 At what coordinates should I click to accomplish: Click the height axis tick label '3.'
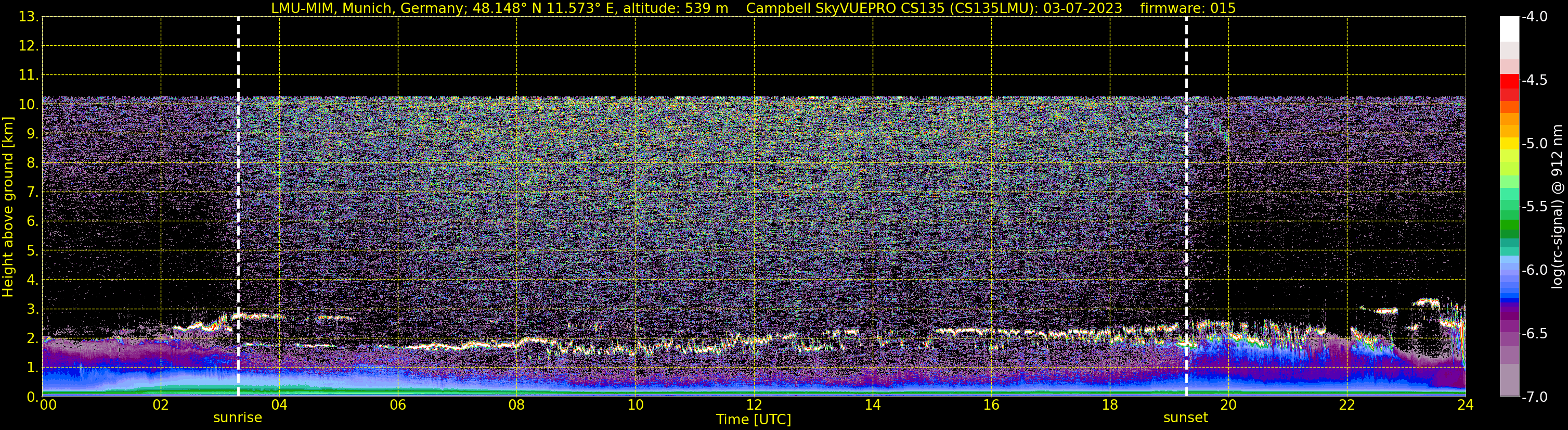point(32,309)
